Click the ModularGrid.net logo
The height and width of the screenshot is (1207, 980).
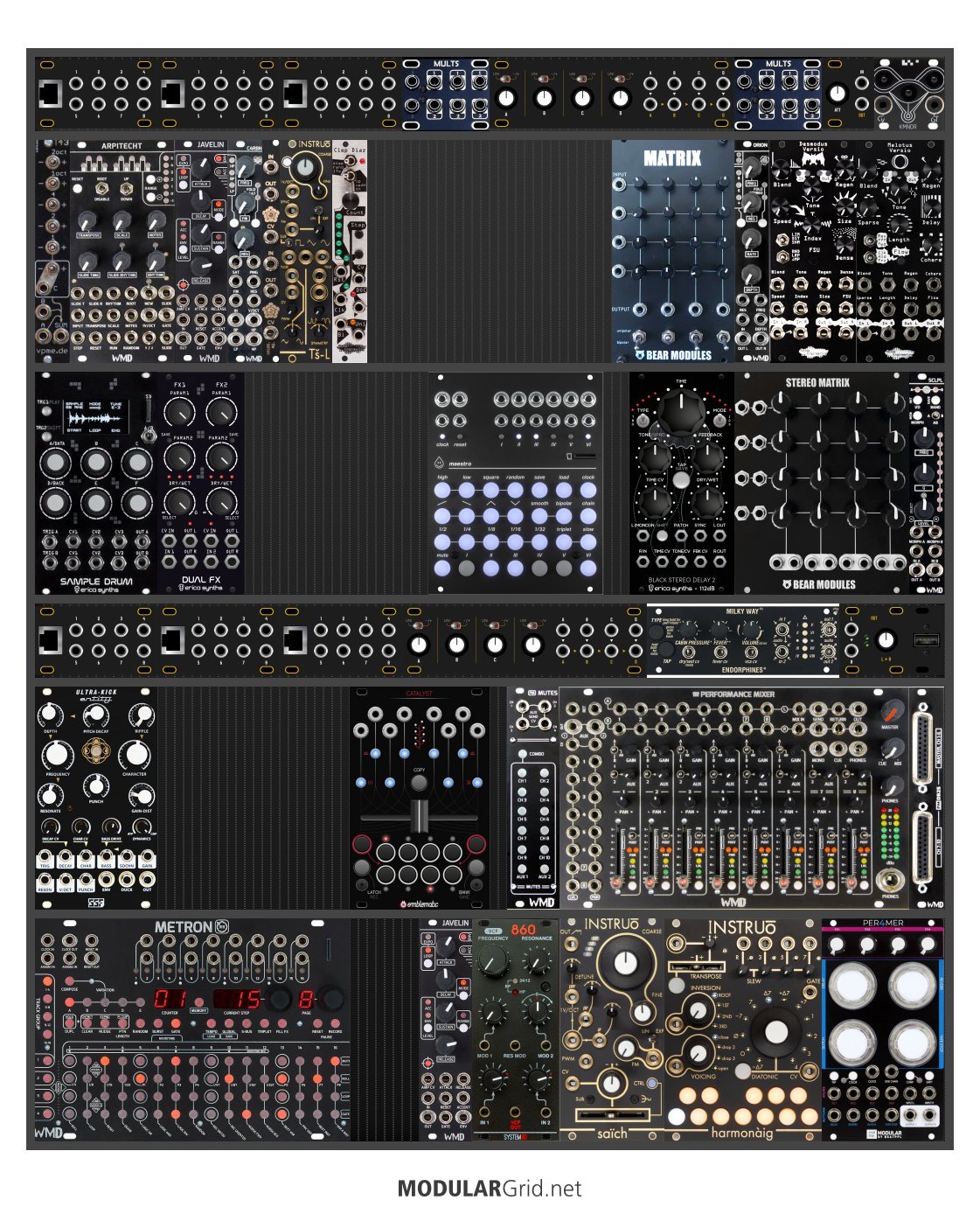[490, 1189]
